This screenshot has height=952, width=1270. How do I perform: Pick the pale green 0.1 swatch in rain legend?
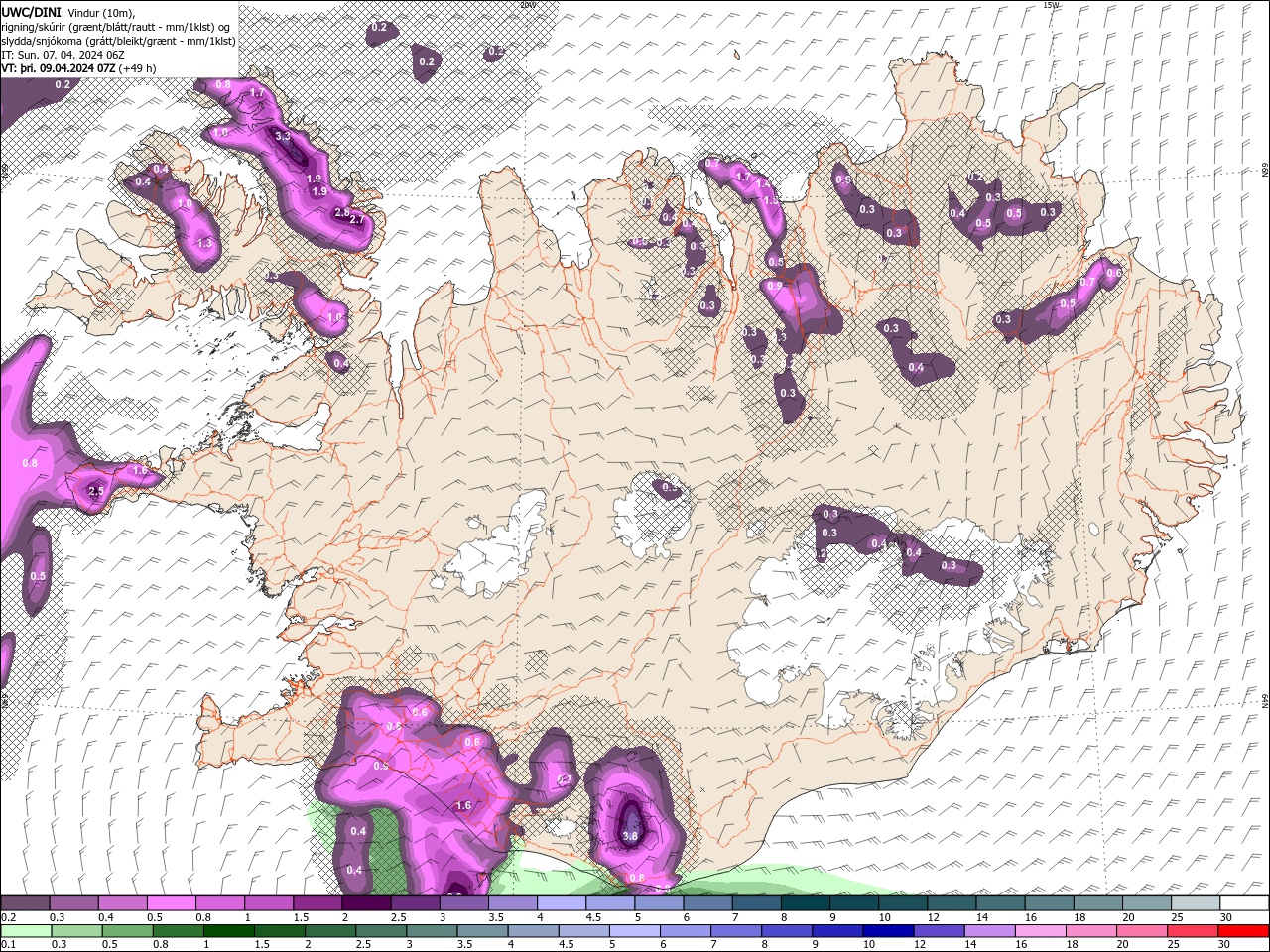[25, 931]
